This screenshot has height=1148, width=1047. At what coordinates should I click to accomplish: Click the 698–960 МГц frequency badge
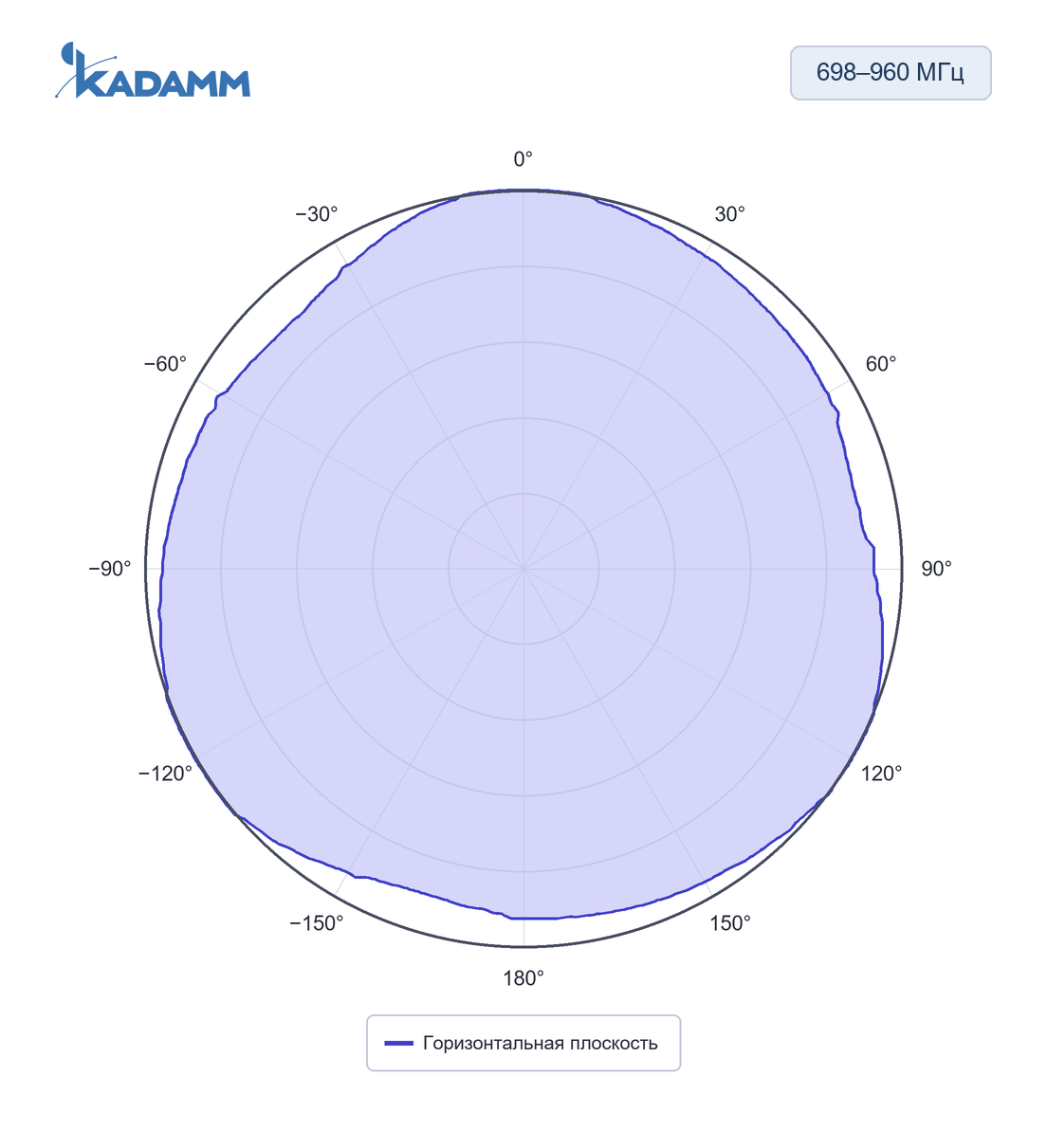tap(891, 73)
